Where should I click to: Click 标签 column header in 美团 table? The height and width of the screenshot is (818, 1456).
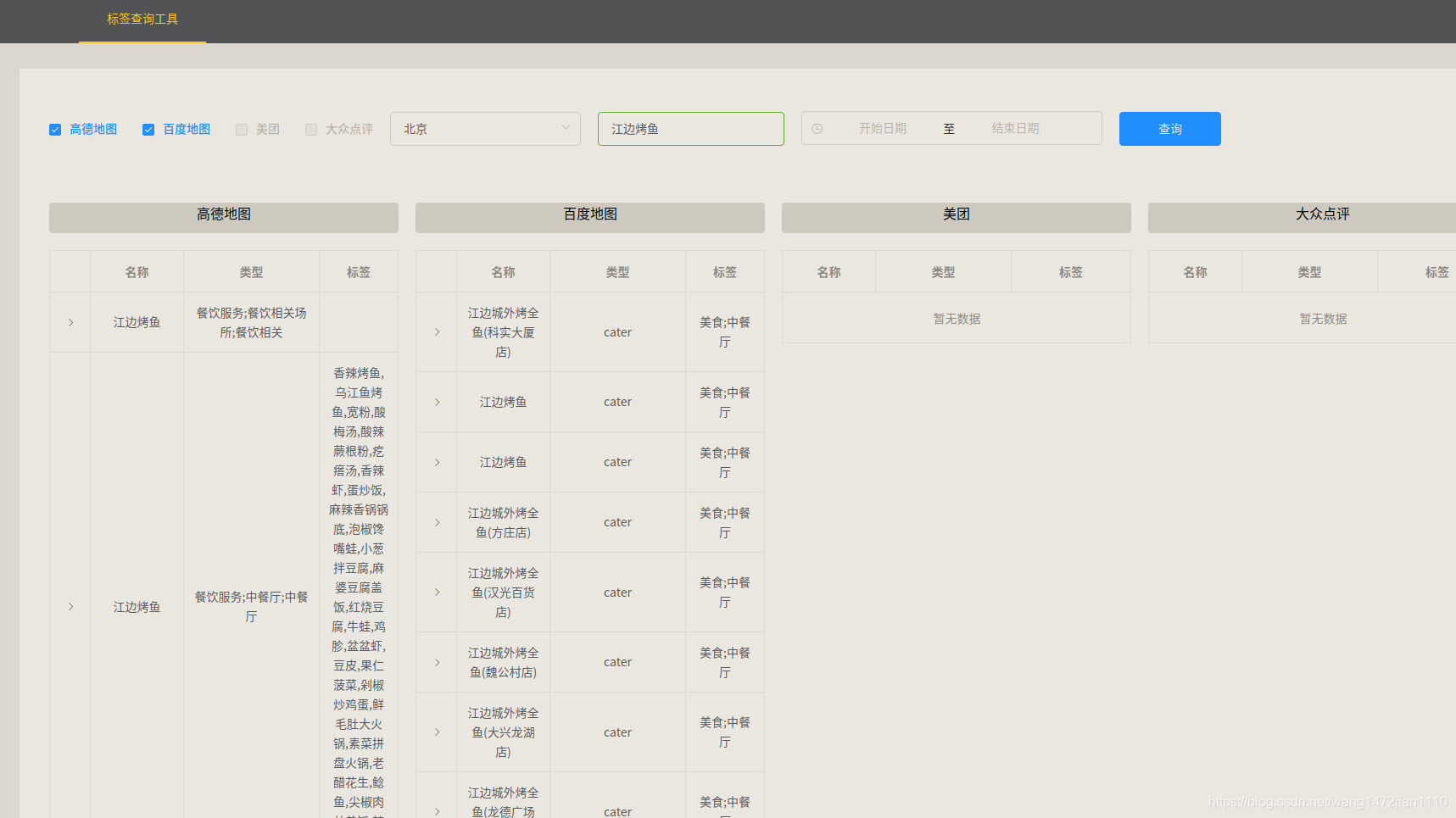1071,272
